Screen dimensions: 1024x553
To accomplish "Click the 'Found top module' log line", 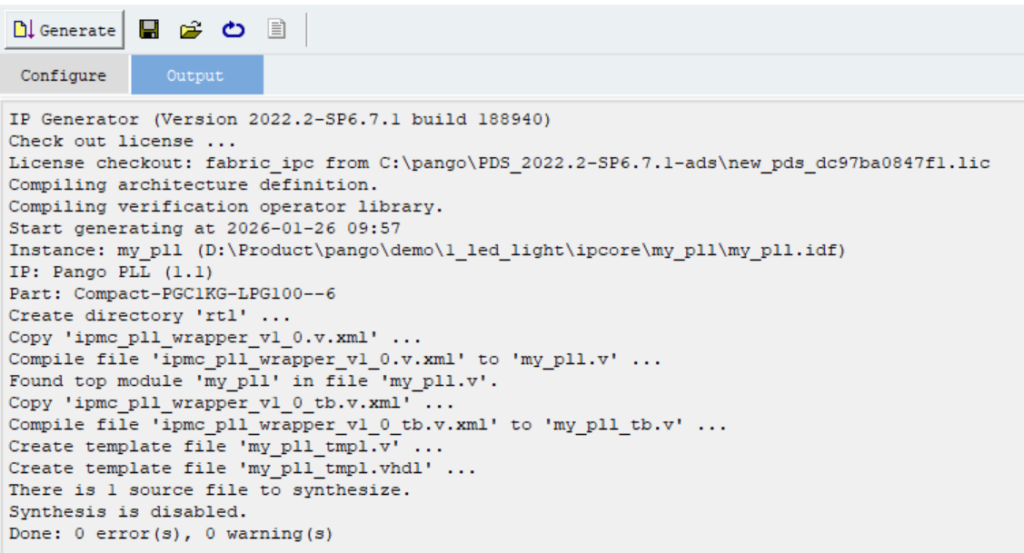I will tap(254, 381).
